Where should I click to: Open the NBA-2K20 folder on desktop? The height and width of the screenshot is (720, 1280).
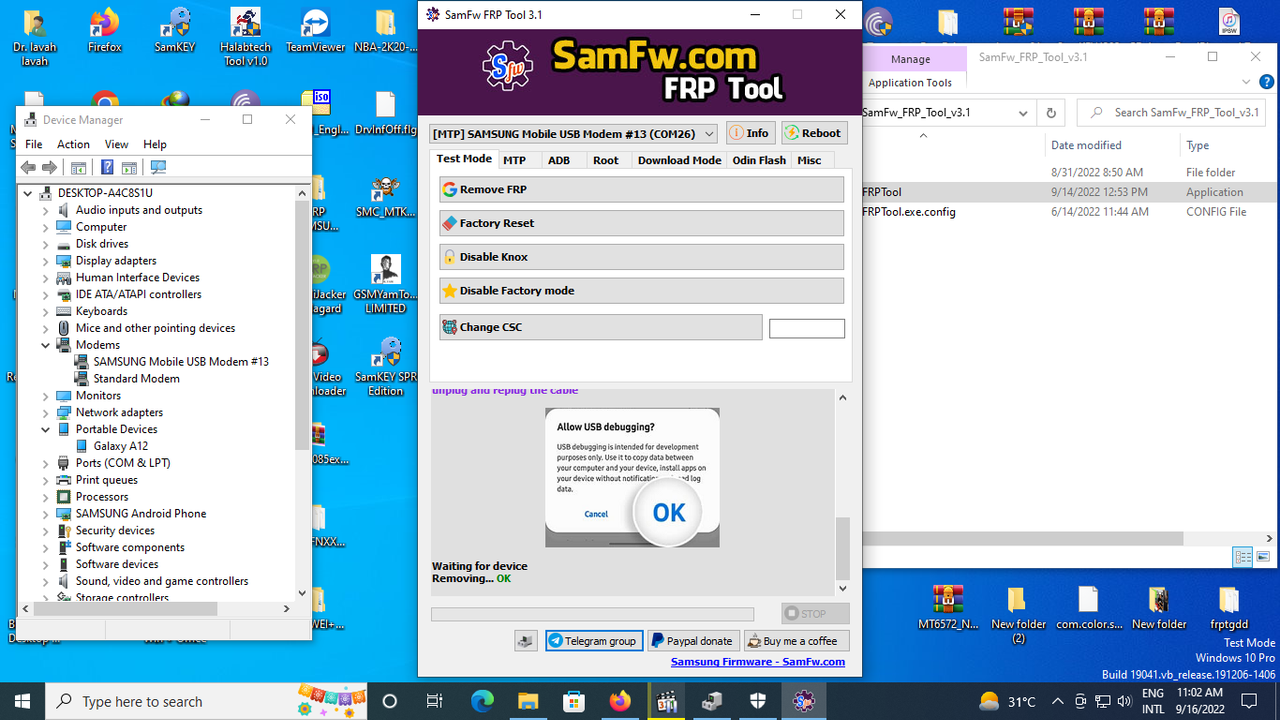click(385, 30)
